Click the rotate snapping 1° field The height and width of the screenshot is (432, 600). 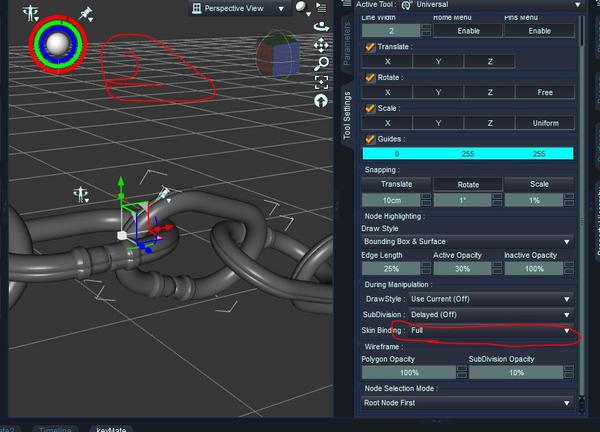coord(462,200)
